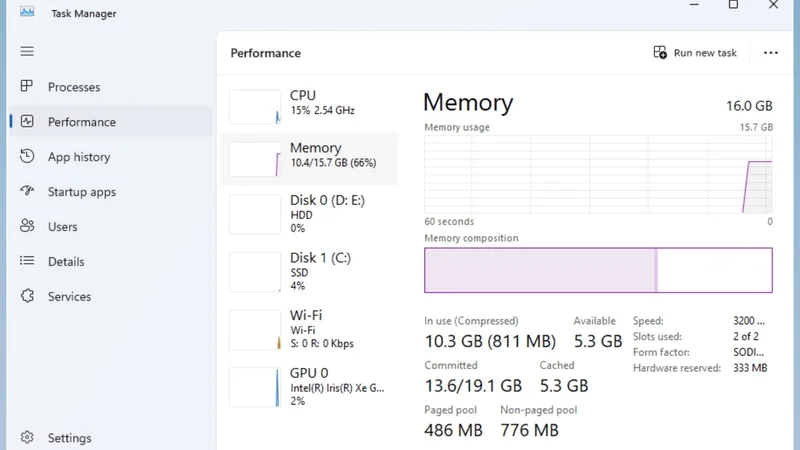Viewport: 800px width, 450px height.
Task: Select the Wi-Fi network entry
Action: 309,329
